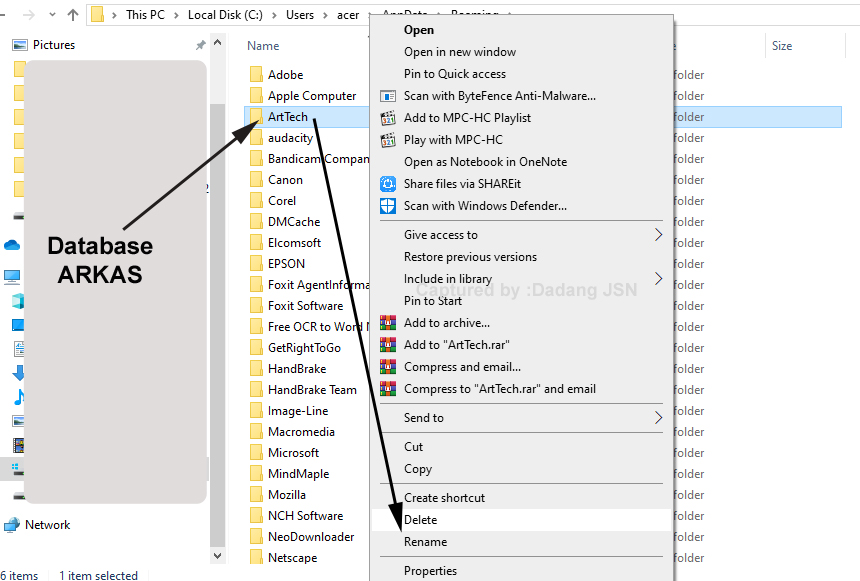Click the WinRAR icon beside Add to archive
860x581 pixels.
click(x=388, y=323)
